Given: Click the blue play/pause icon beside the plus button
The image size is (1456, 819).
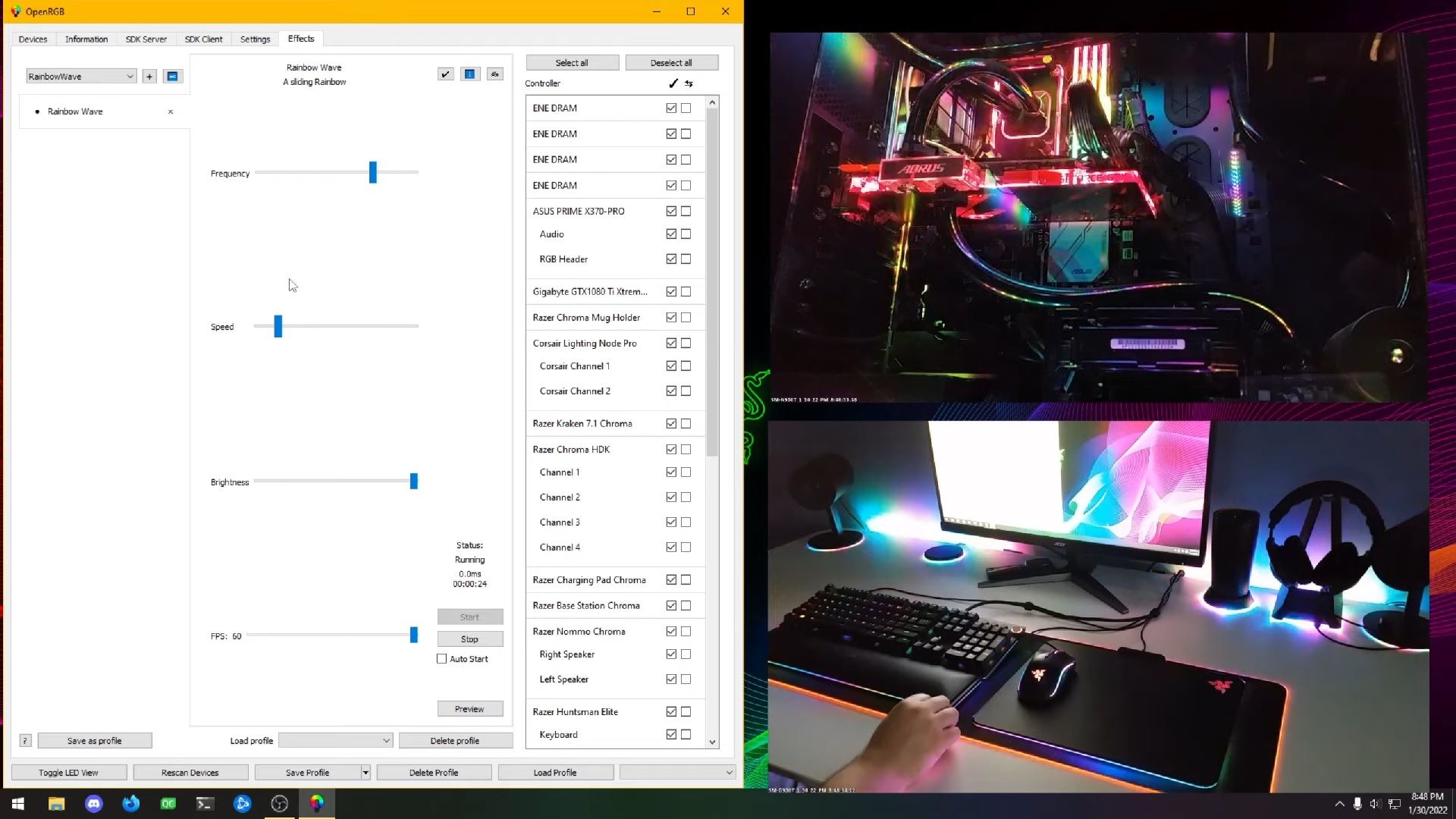Looking at the screenshot, I should click(x=172, y=76).
